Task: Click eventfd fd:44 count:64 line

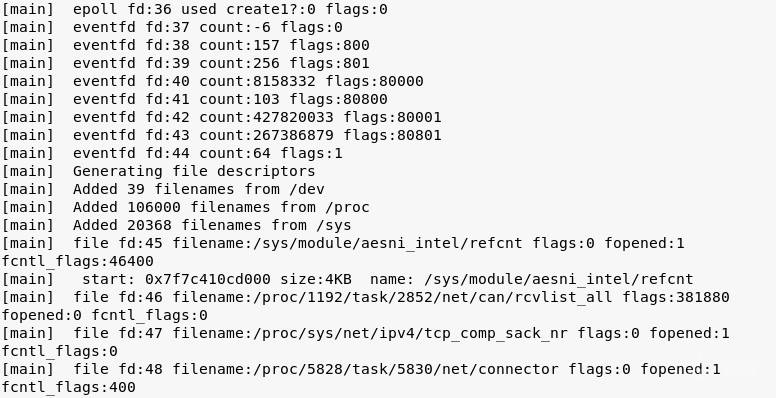Action: (172, 153)
